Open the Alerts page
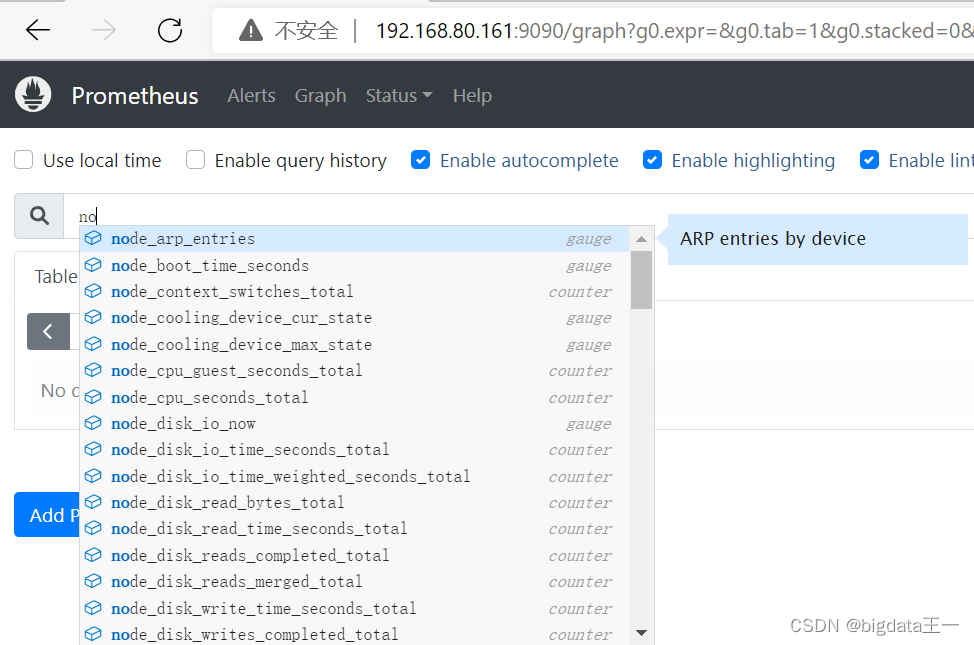This screenshot has width=974, height=645. 251,95
